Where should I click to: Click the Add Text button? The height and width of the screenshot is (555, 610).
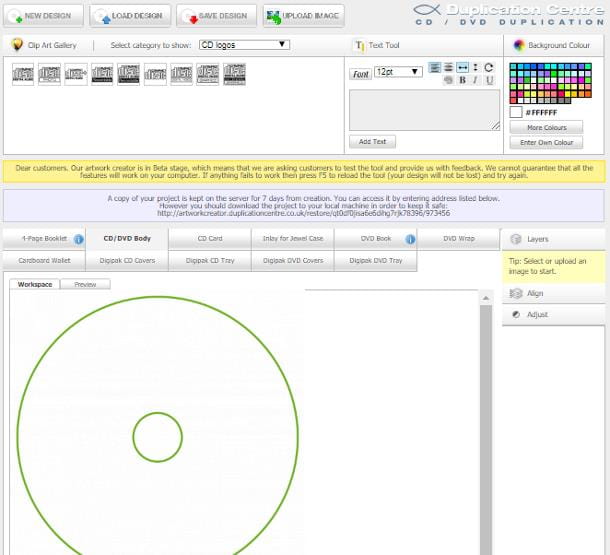coord(372,142)
